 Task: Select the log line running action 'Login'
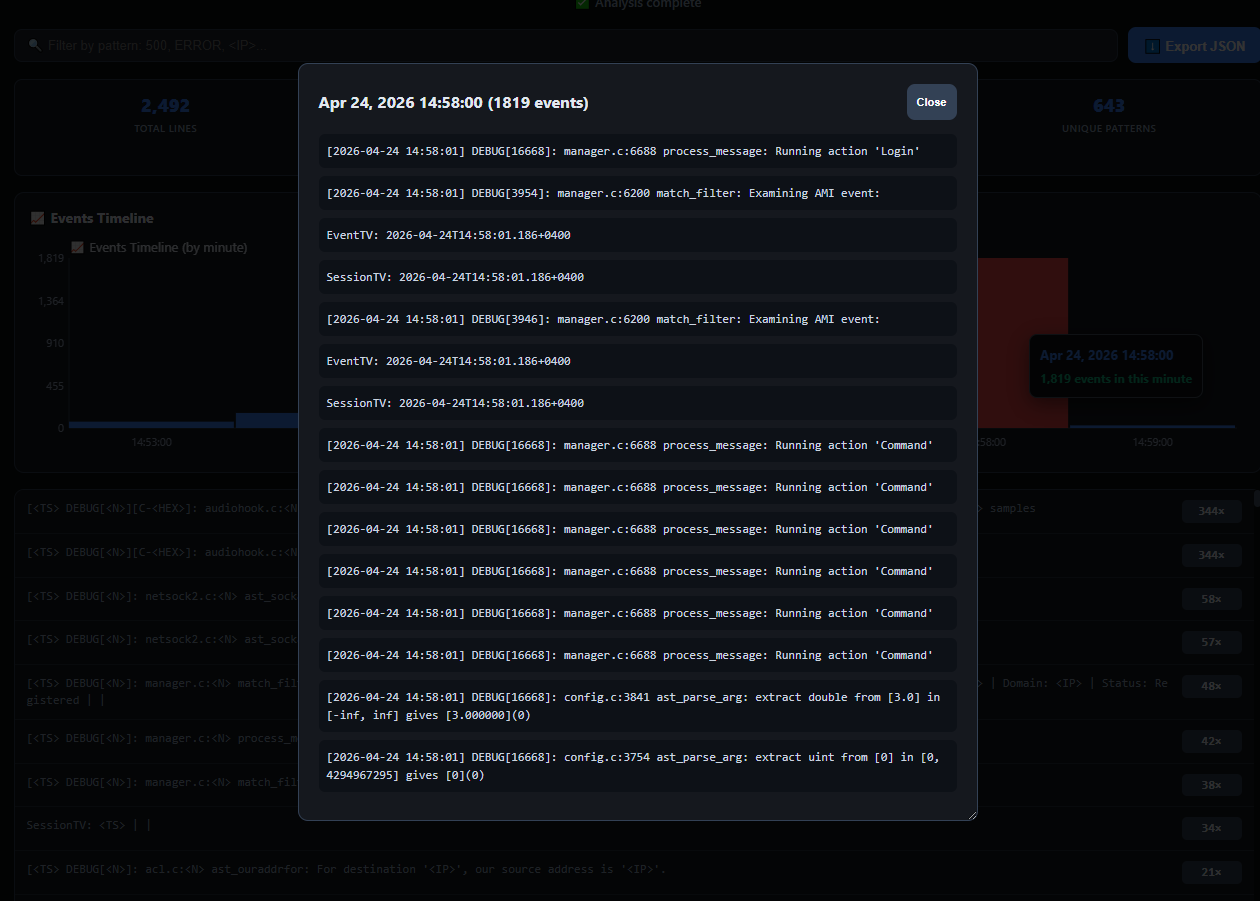pos(637,151)
